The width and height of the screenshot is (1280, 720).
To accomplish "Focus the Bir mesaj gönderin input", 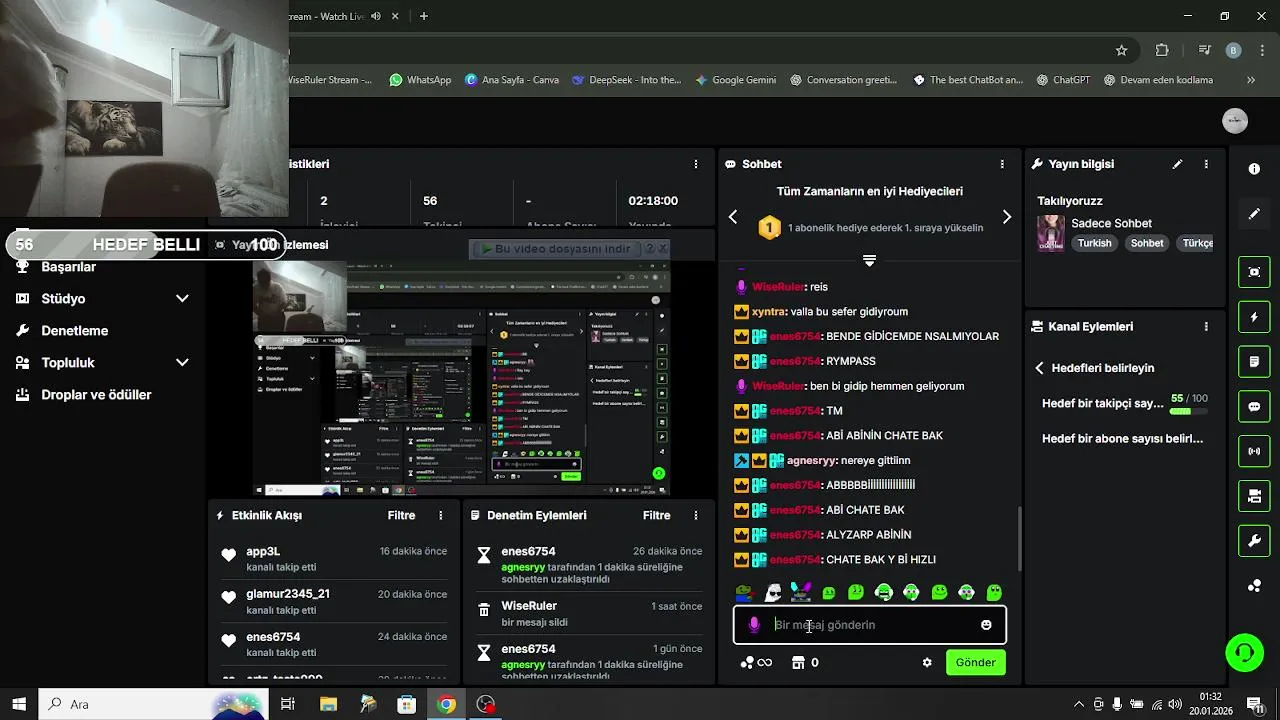I will point(870,625).
